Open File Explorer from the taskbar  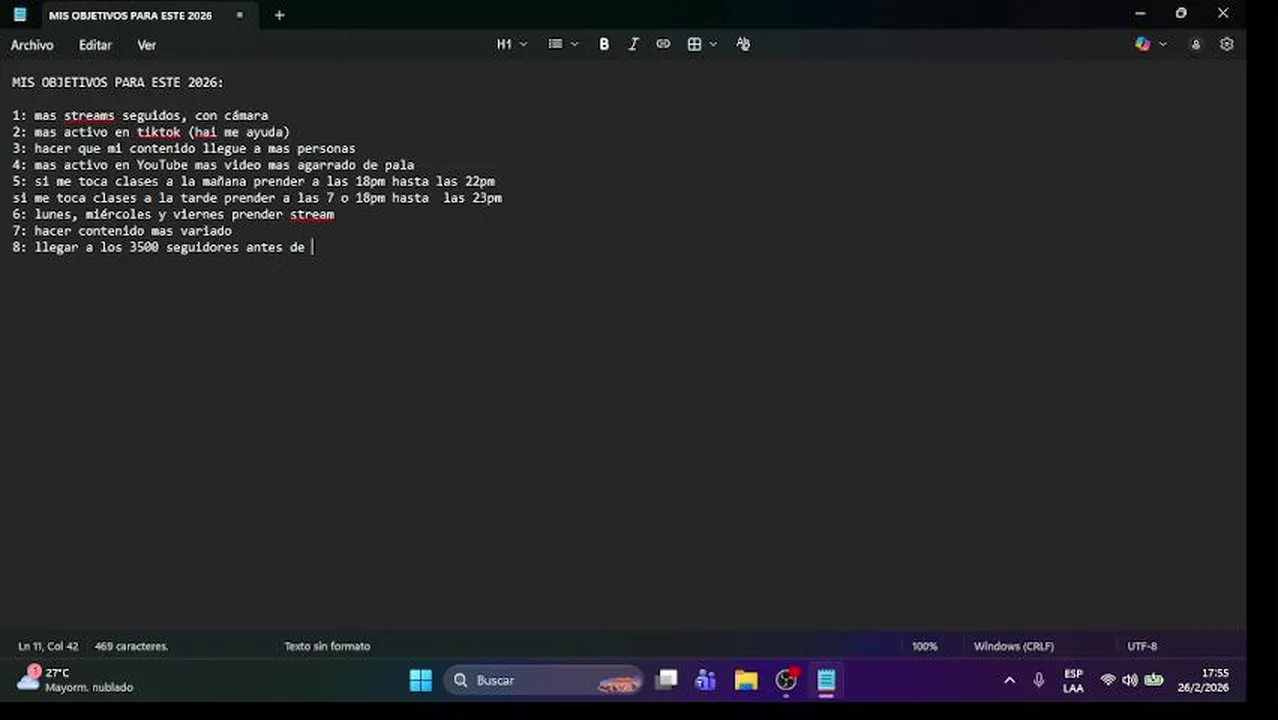tap(746, 680)
